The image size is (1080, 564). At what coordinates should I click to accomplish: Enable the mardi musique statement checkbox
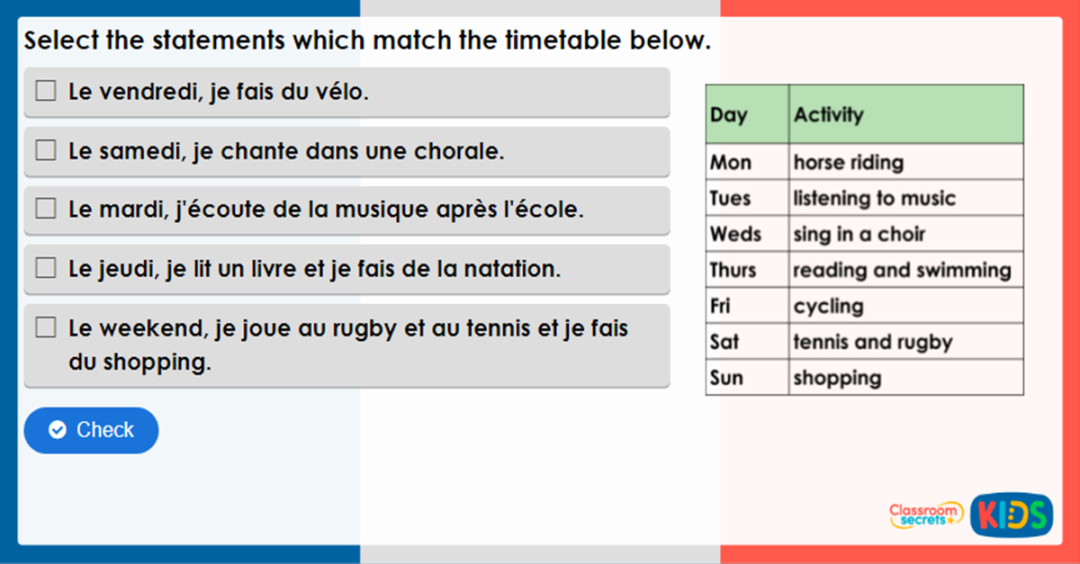tap(46, 210)
